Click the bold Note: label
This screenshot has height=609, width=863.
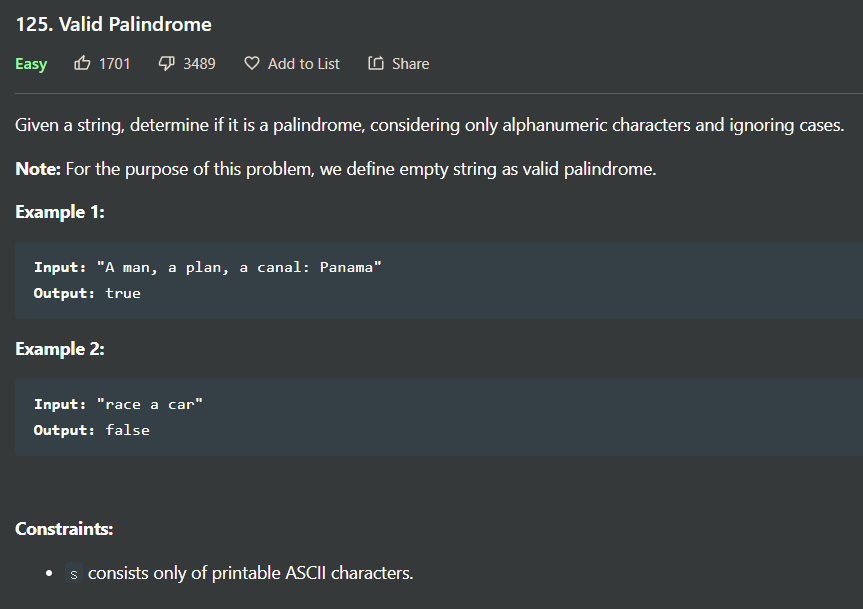pos(38,169)
